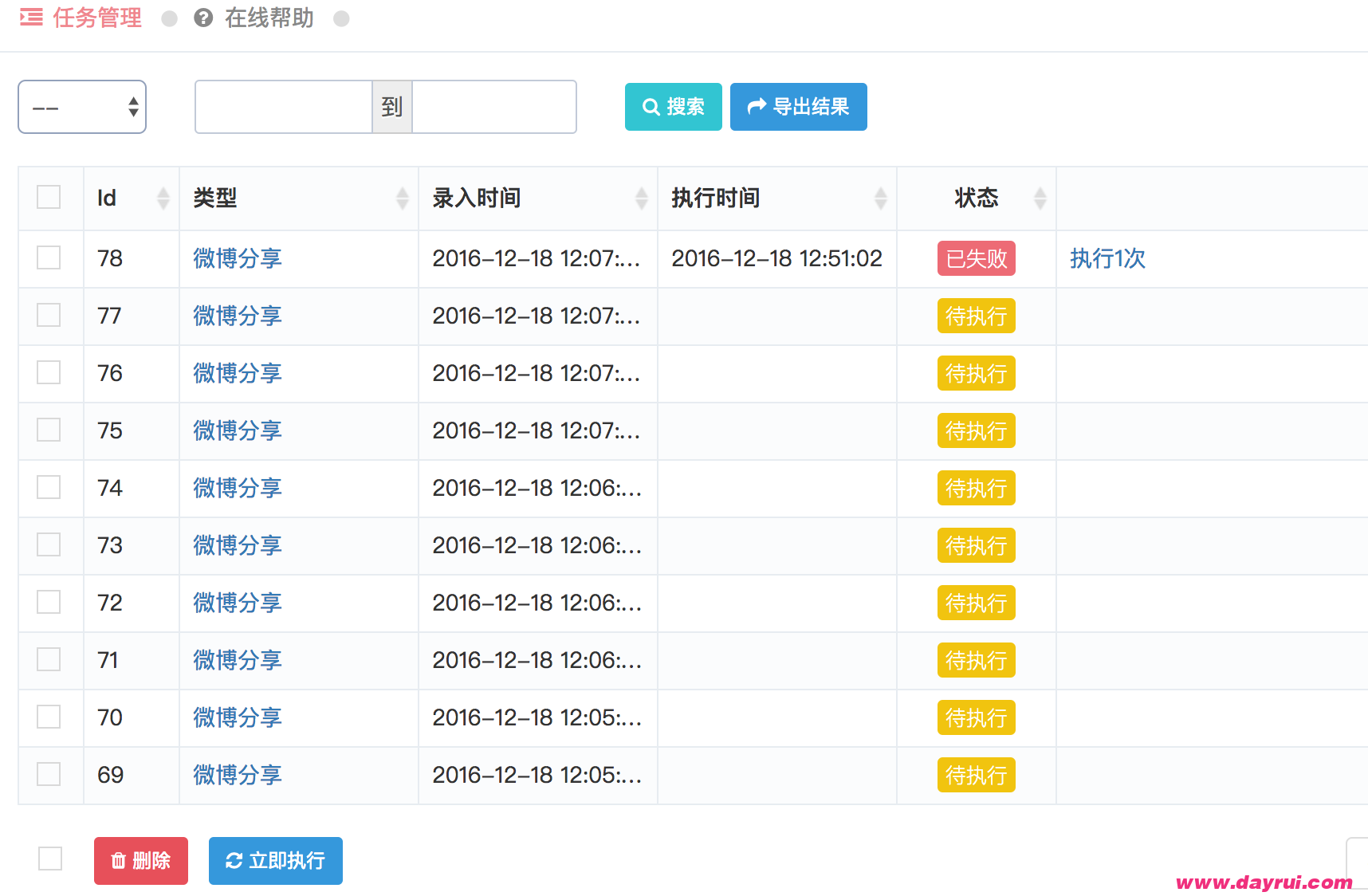Click the task management list icon
The width and height of the screenshot is (1368, 896).
click(x=31, y=18)
